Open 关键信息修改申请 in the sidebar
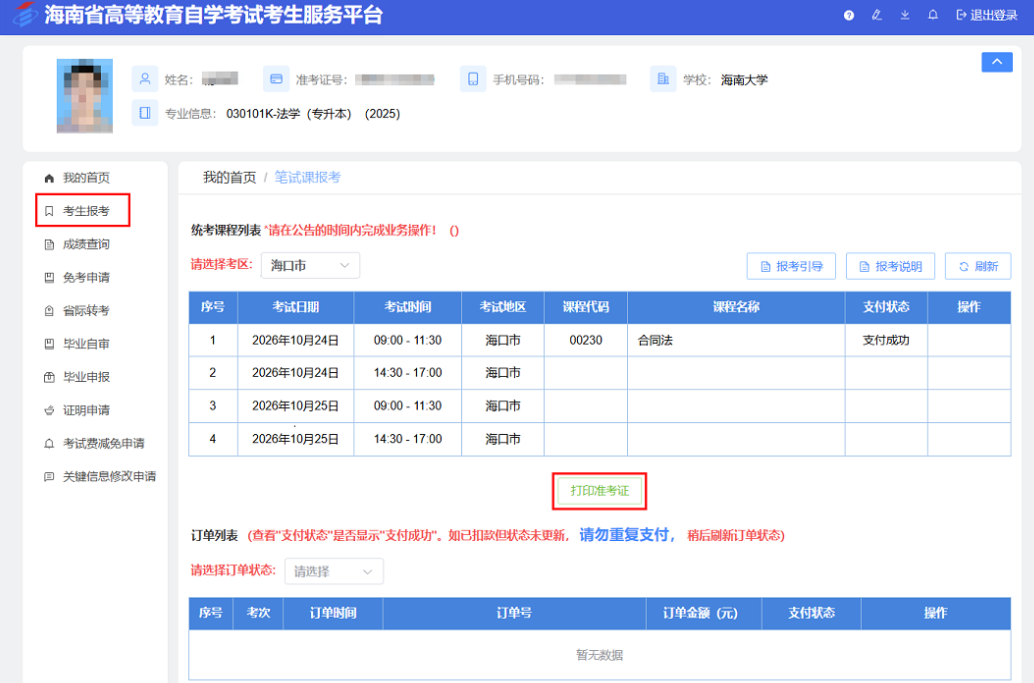This screenshot has width=1034, height=683. coord(100,477)
